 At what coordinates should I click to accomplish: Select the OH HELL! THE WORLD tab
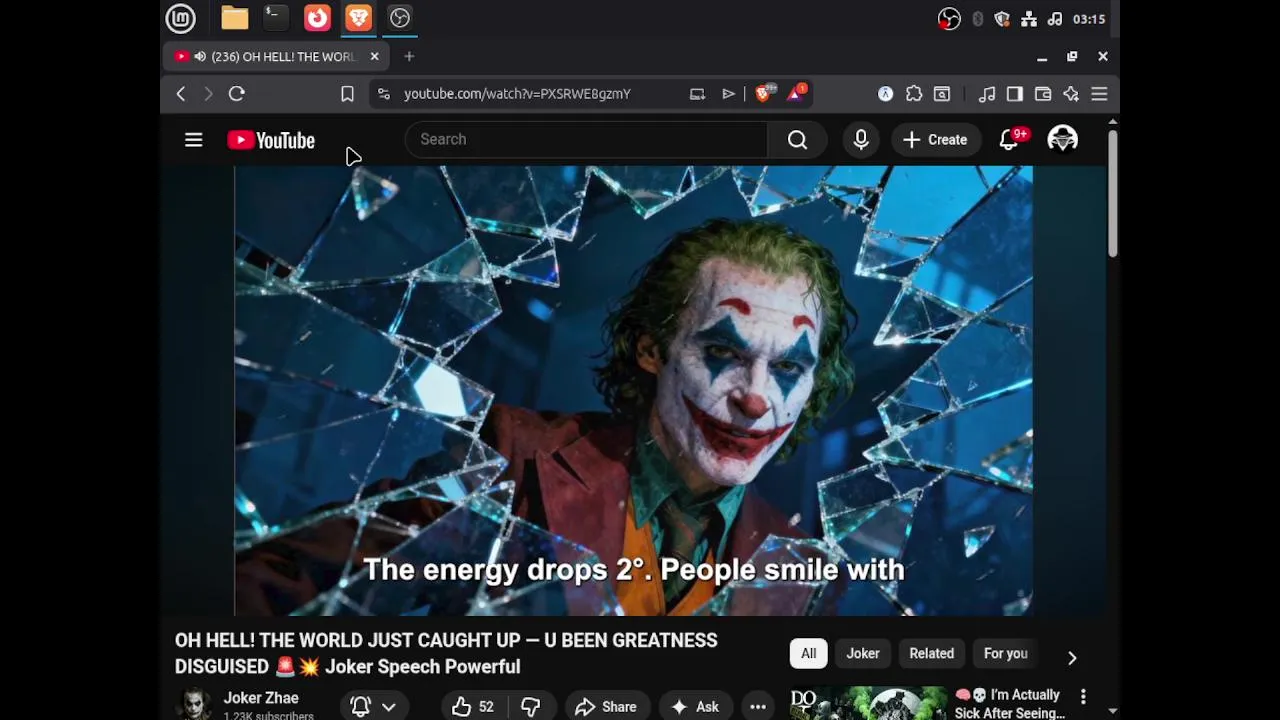click(277, 57)
